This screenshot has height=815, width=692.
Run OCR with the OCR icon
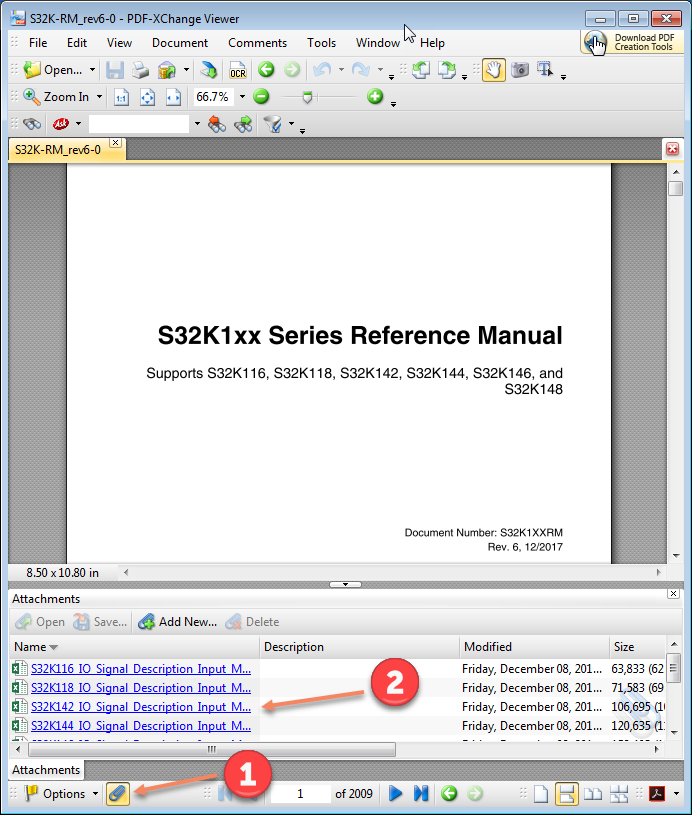click(x=238, y=70)
